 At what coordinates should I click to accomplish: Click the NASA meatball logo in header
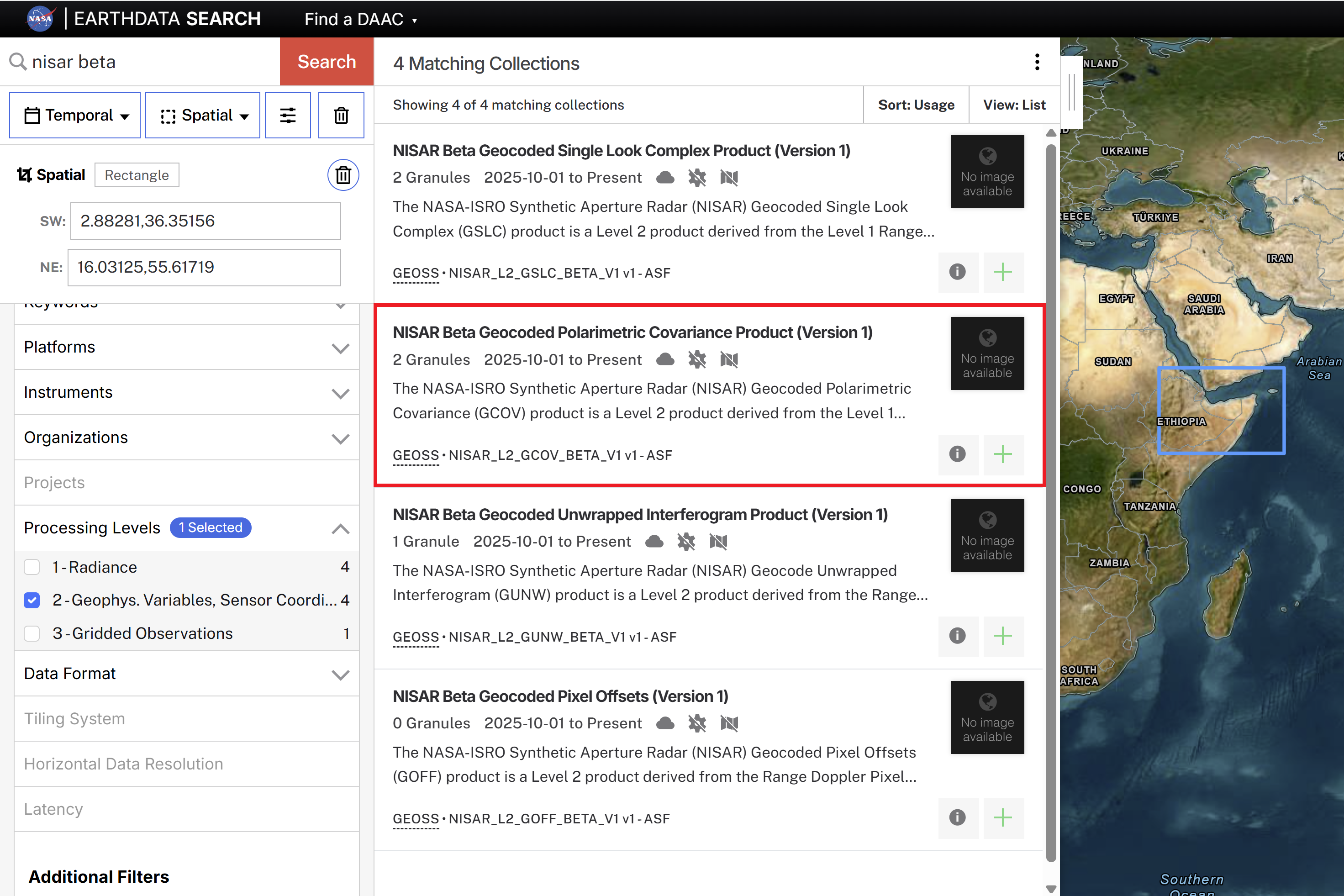(x=40, y=18)
